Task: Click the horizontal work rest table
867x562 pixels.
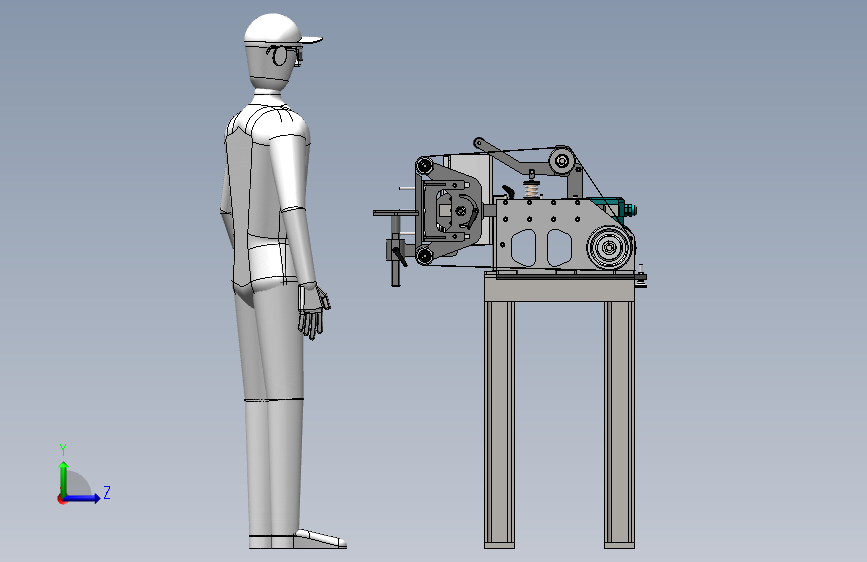Action: [x=395, y=213]
